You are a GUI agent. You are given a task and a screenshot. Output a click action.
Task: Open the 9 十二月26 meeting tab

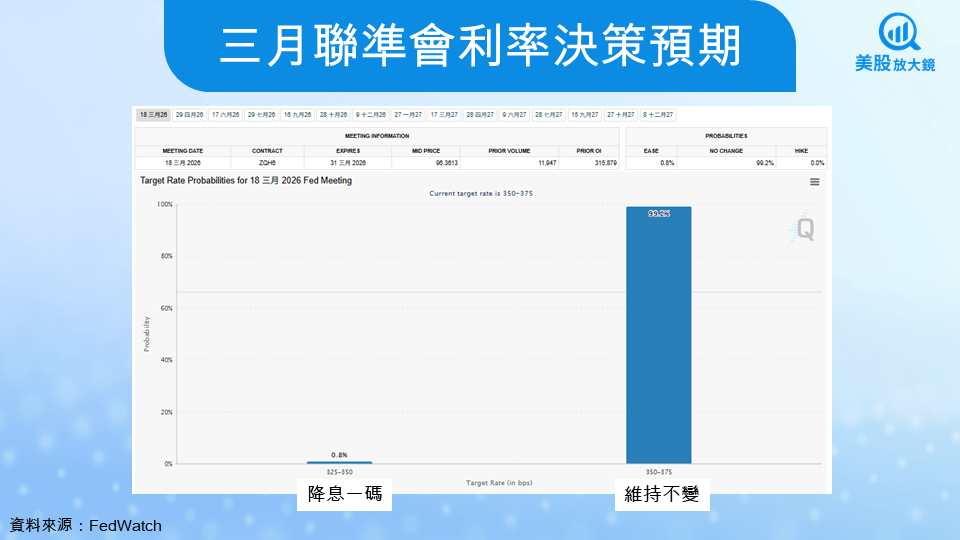tap(371, 115)
